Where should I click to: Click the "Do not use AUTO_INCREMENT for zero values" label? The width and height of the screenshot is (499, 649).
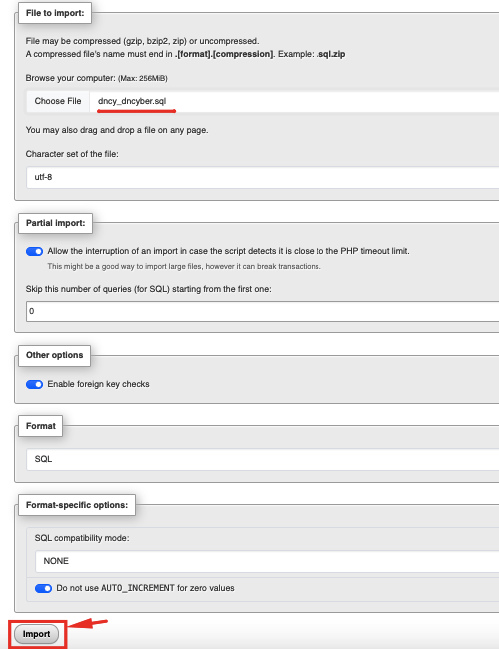point(145,588)
